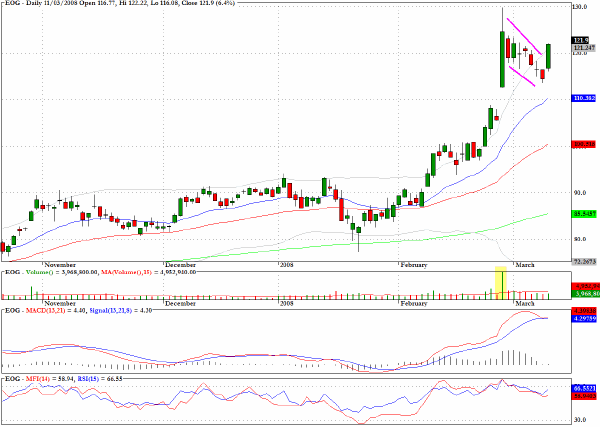Screen dimensions: 600x427
Task: Select the red 4,952,94 volume average tag
Action: coord(585,286)
